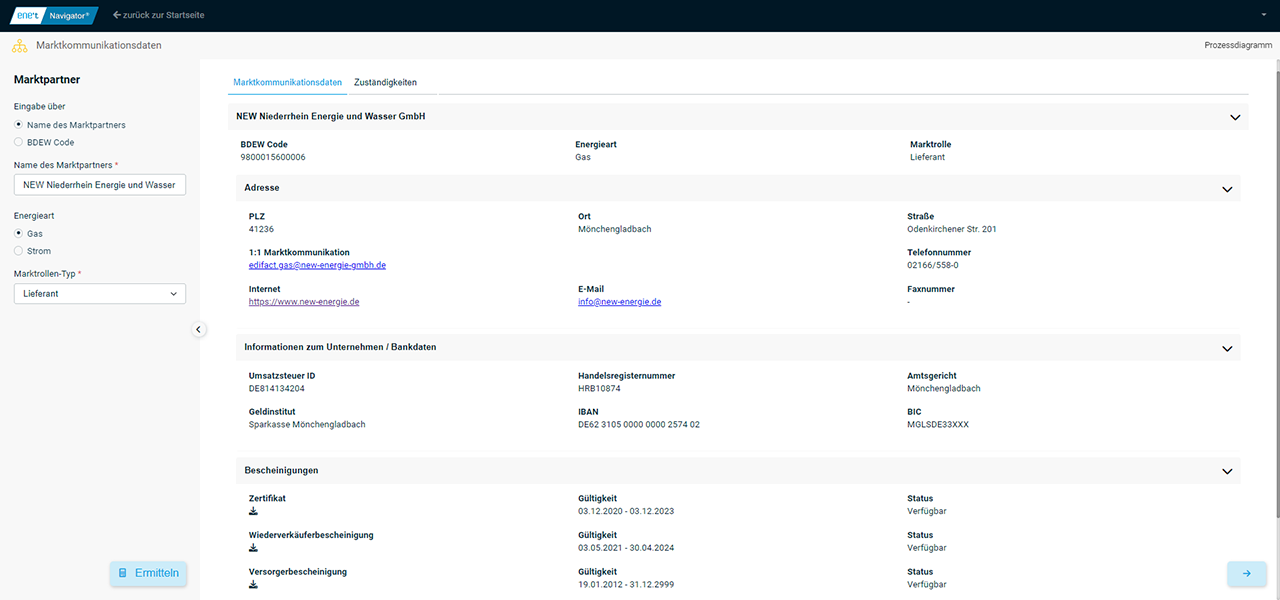
Task: Collapse the Adresse section
Action: tap(1227, 188)
